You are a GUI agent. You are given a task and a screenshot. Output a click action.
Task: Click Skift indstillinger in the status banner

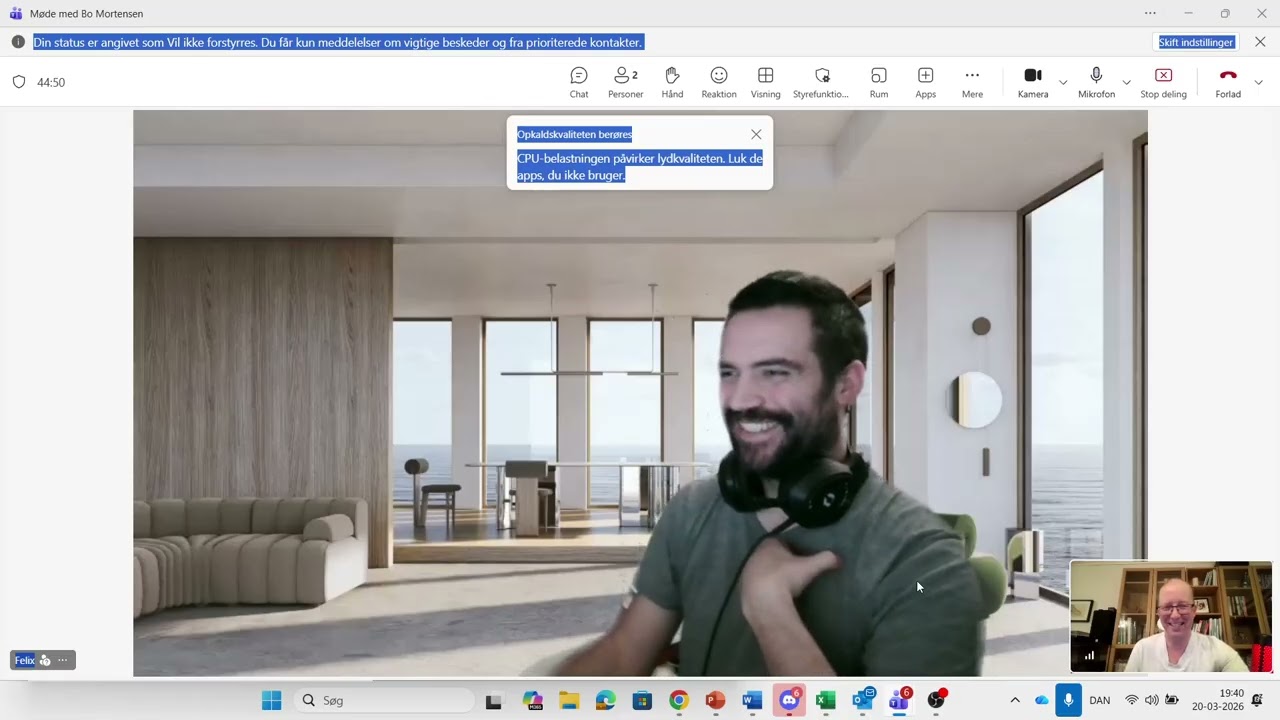[x=1196, y=42]
